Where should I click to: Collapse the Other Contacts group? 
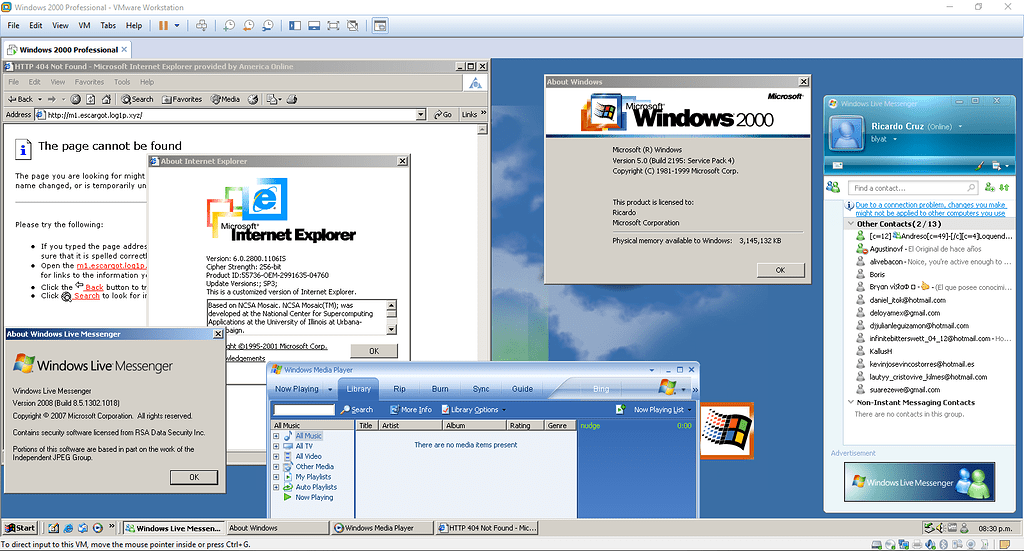coord(851,224)
